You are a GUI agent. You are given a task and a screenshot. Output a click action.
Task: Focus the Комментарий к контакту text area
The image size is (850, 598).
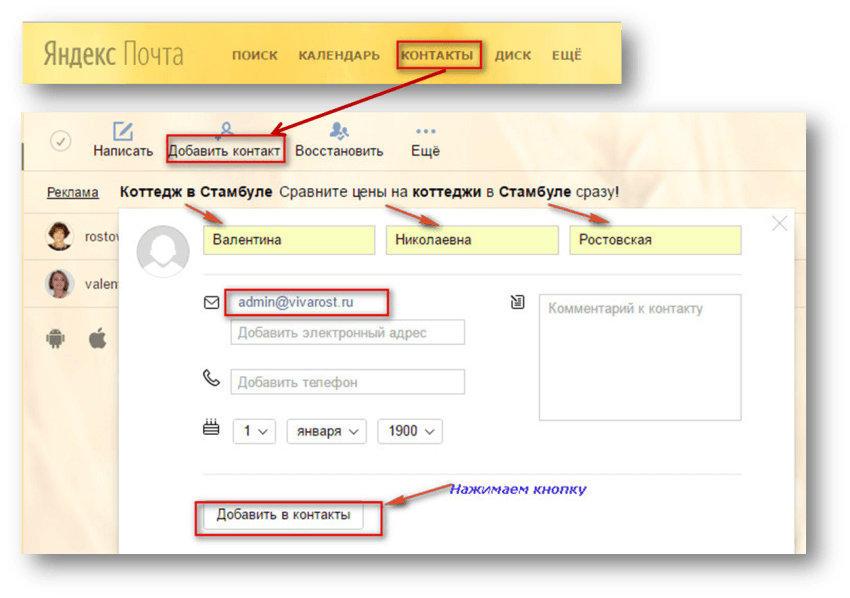[640, 357]
